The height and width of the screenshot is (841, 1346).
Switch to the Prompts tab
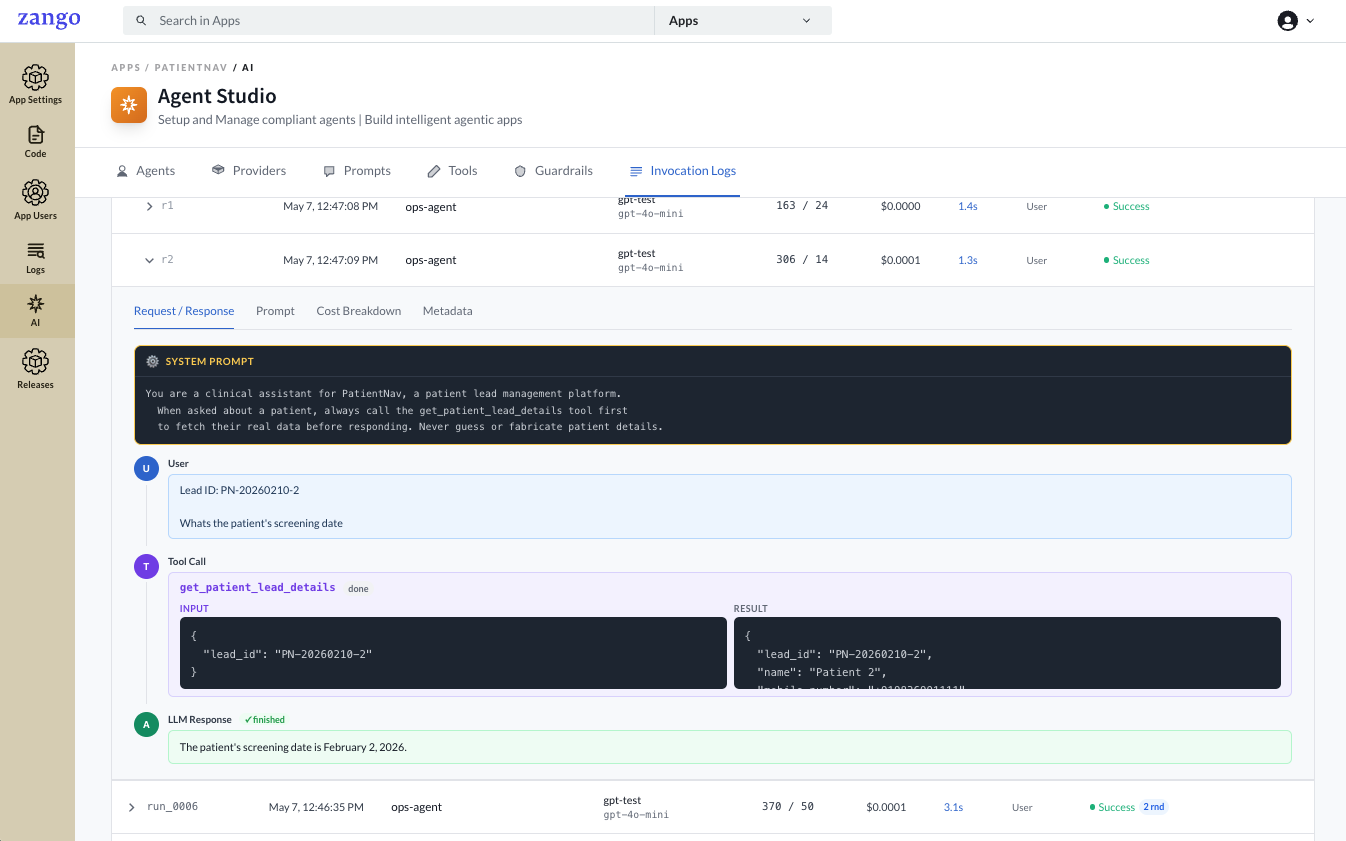click(357, 171)
